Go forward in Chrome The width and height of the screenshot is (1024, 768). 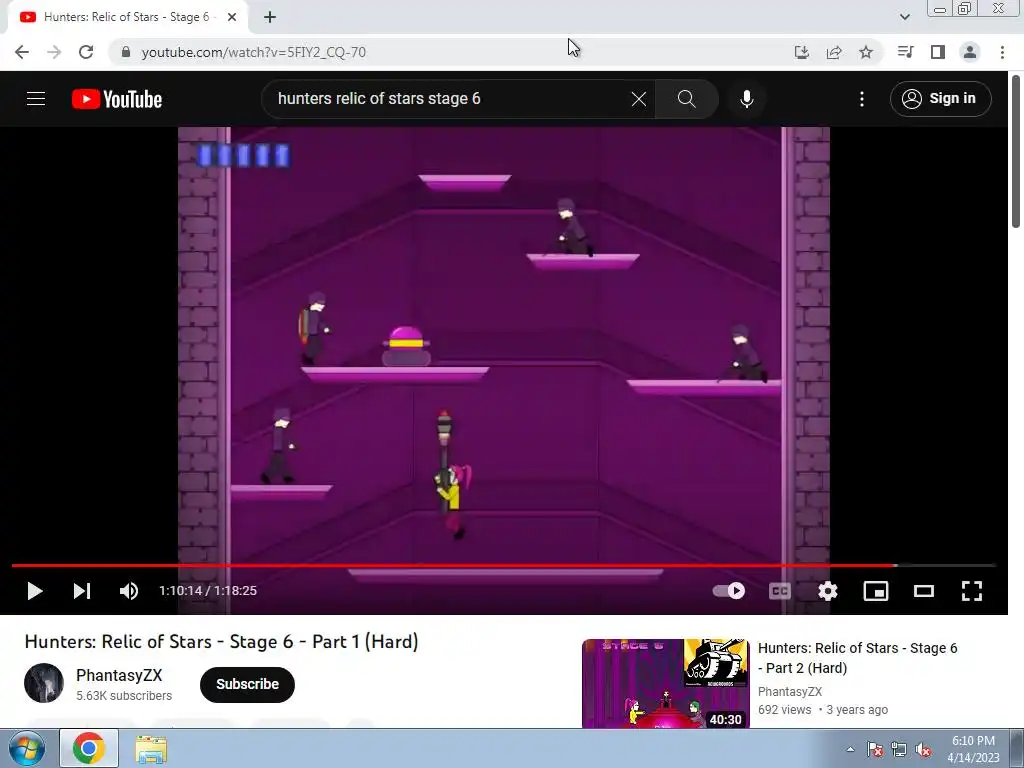[54, 52]
